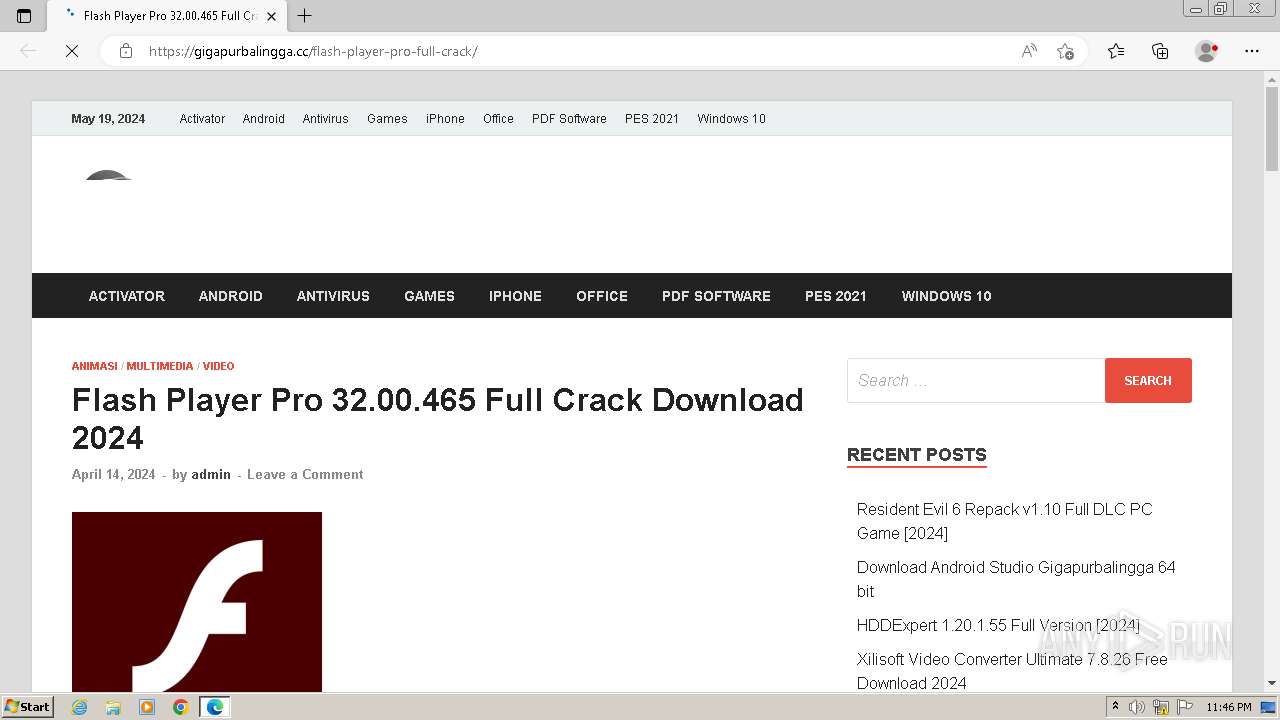The height and width of the screenshot is (720, 1280).
Task: Click the post author admin link
Action: tap(211, 474)
